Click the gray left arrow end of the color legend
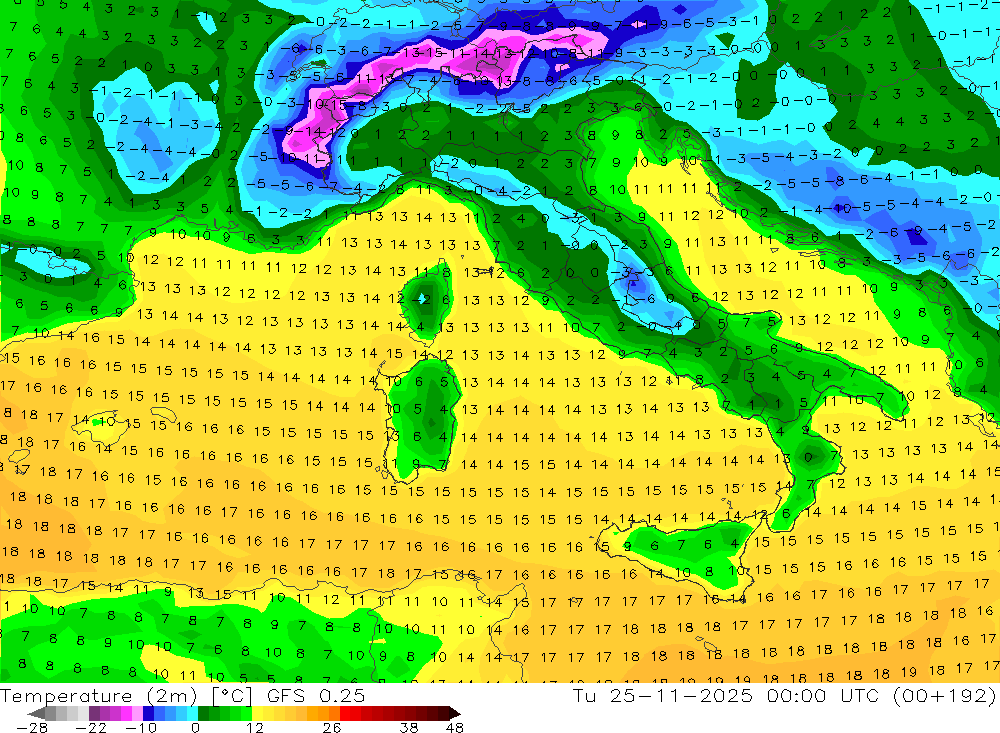 click(36, 713)
